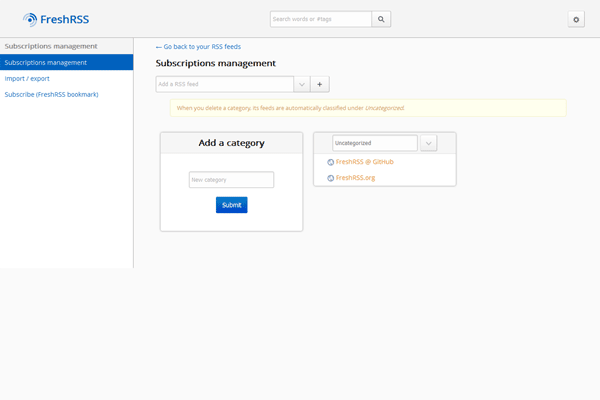Image resolution: width=600 pixels, height=400 pixels.
Task: Go back to your RSS feeds
Action: [x=198, y=46]
